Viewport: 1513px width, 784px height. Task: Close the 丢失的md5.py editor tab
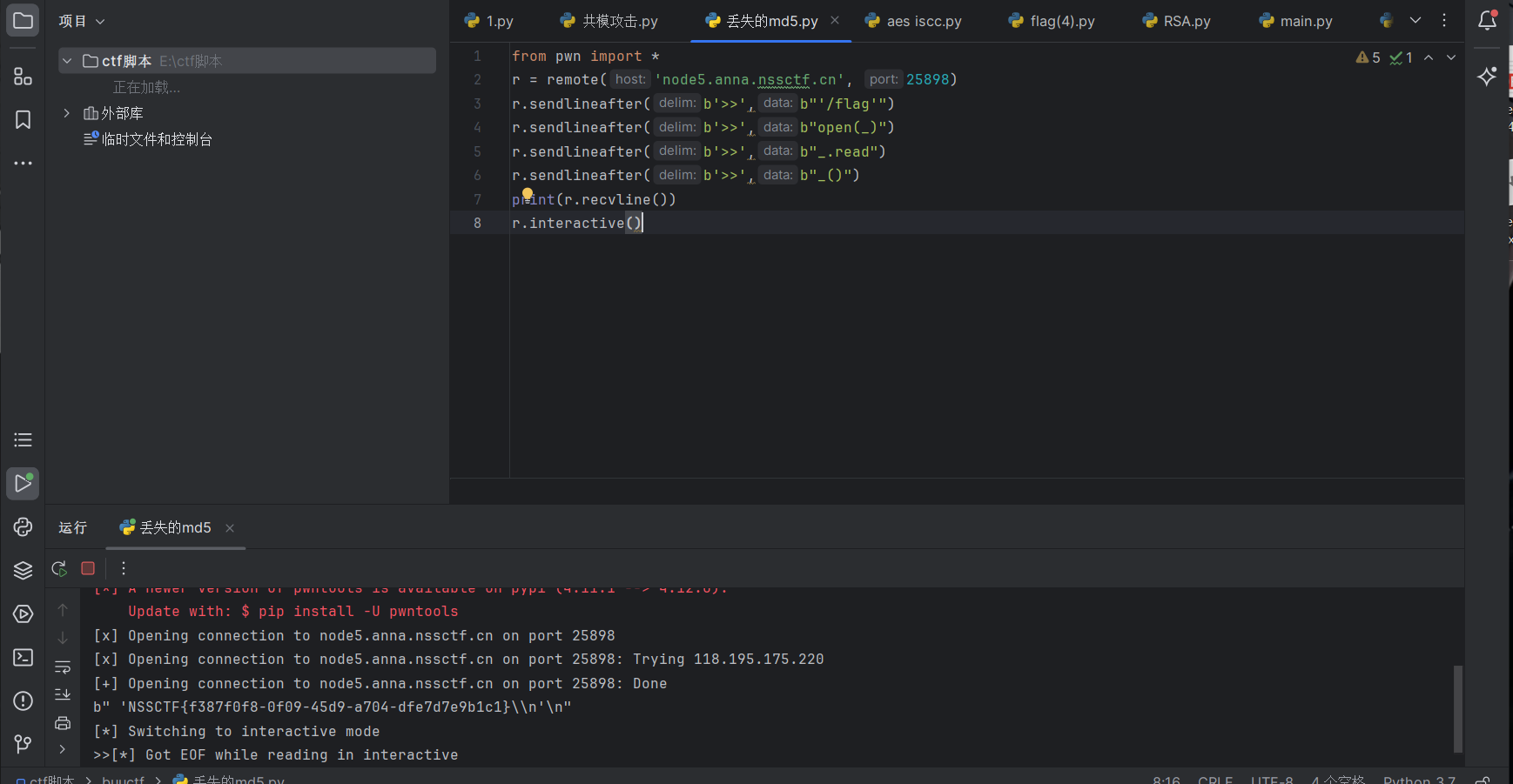click(x=835, y=20)
